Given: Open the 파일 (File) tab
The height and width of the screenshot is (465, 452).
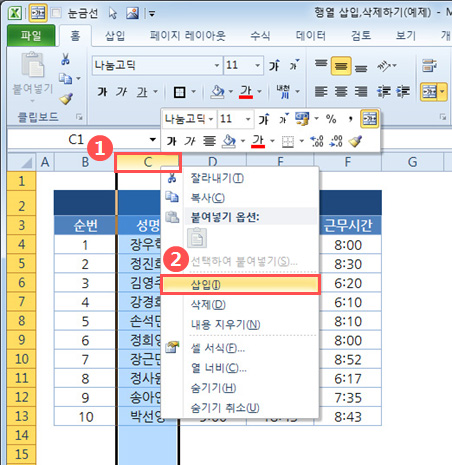Looking at the screenshot, I should pyautogui.click(x=31, y=35).
